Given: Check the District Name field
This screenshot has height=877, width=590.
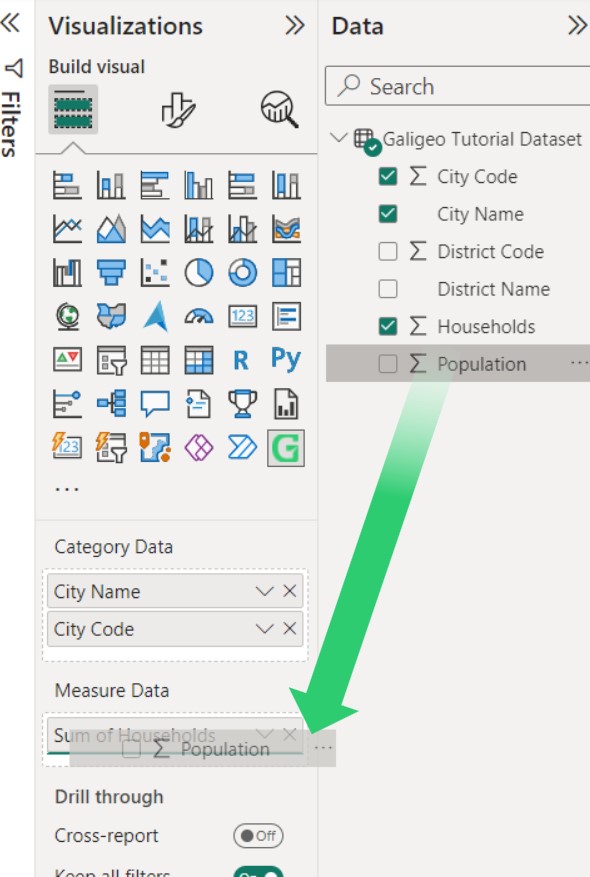Looking at the screenshot, I should 388,289.
